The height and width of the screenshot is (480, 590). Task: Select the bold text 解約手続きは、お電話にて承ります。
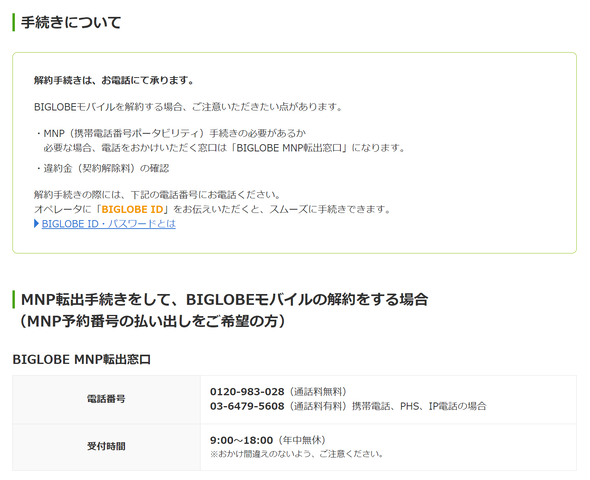point(114,80)
